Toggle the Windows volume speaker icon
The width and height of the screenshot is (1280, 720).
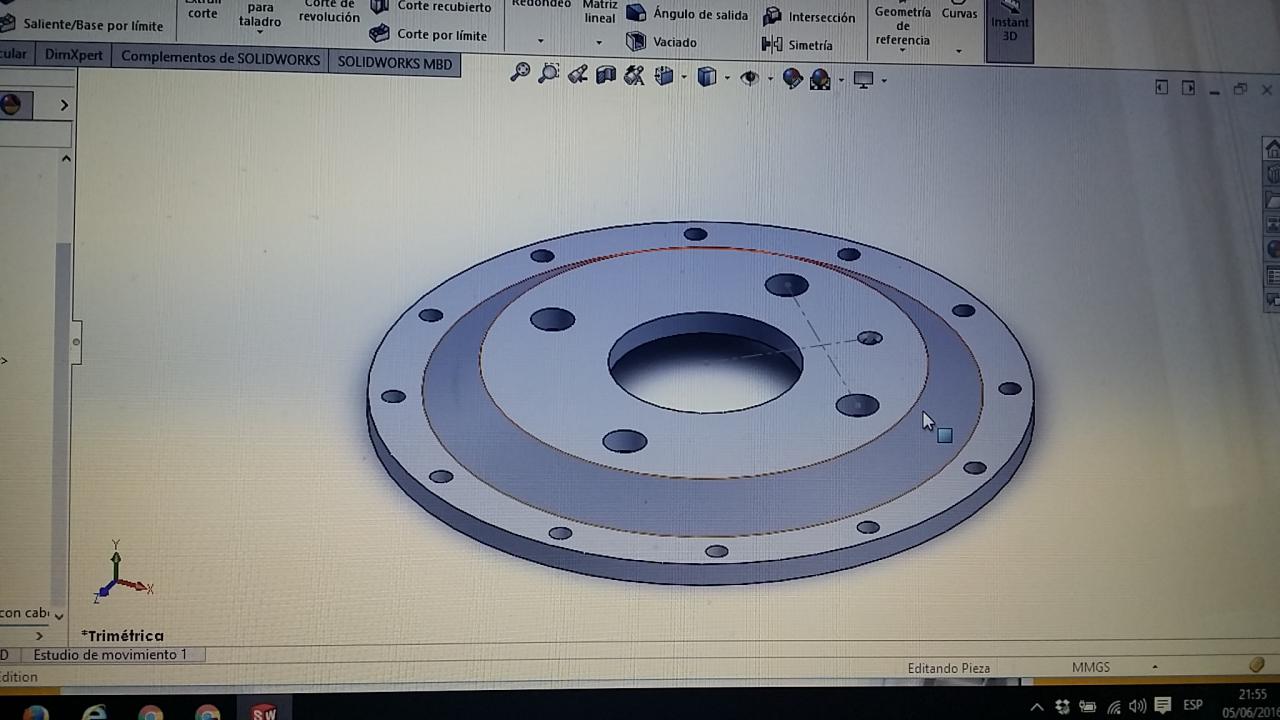click(x=1137, y=706)
